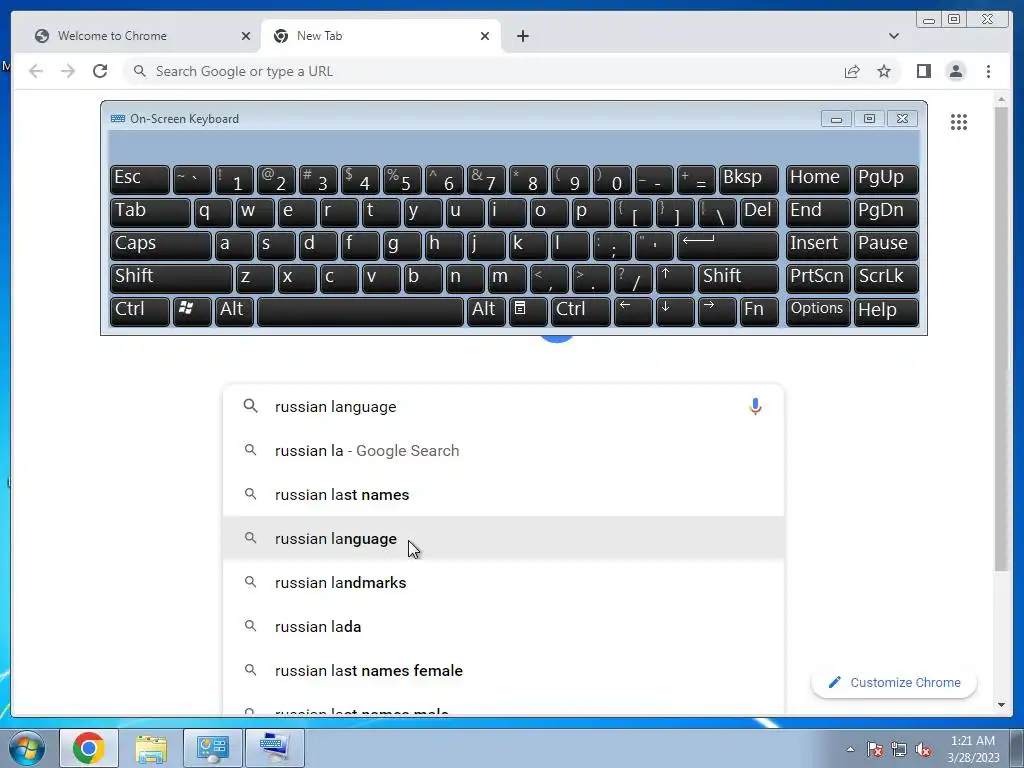Open the Windows Start orb
This screenshot has width=1024, height=768.
pyautogui.click(x=26, y=748)
